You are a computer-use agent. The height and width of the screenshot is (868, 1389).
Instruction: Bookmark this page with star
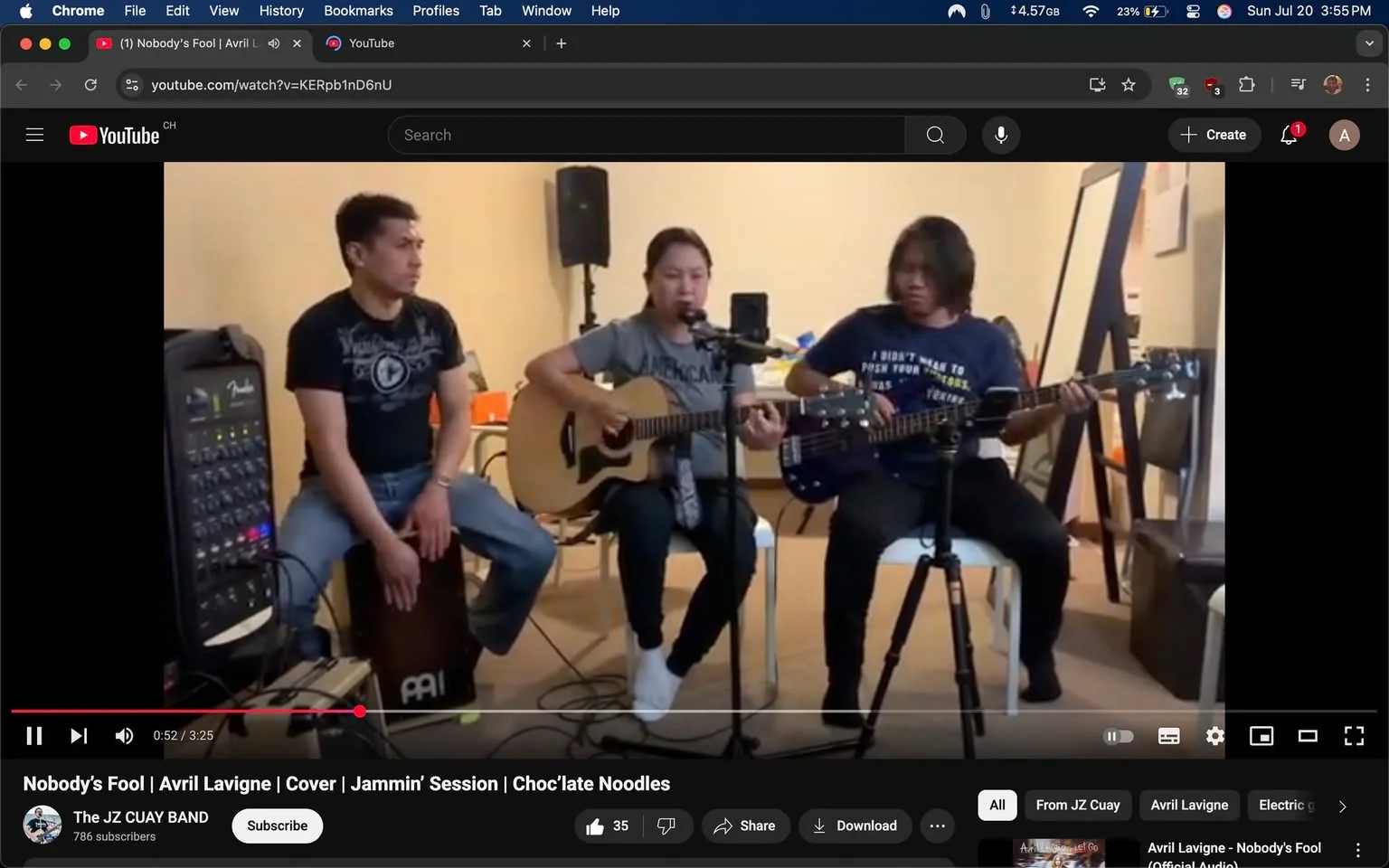tap(1129, 84)
